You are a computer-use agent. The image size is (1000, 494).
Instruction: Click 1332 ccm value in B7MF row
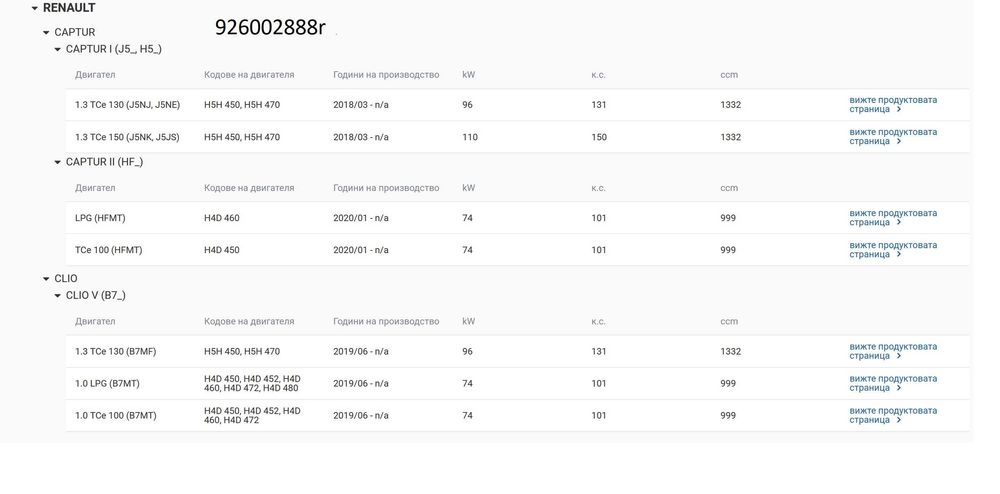coord(731,351)
